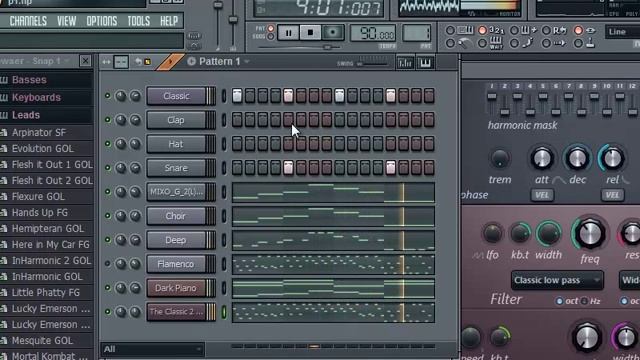
Task: Open the Help menu
Action: pyautogui.click(x=169, y=21)
